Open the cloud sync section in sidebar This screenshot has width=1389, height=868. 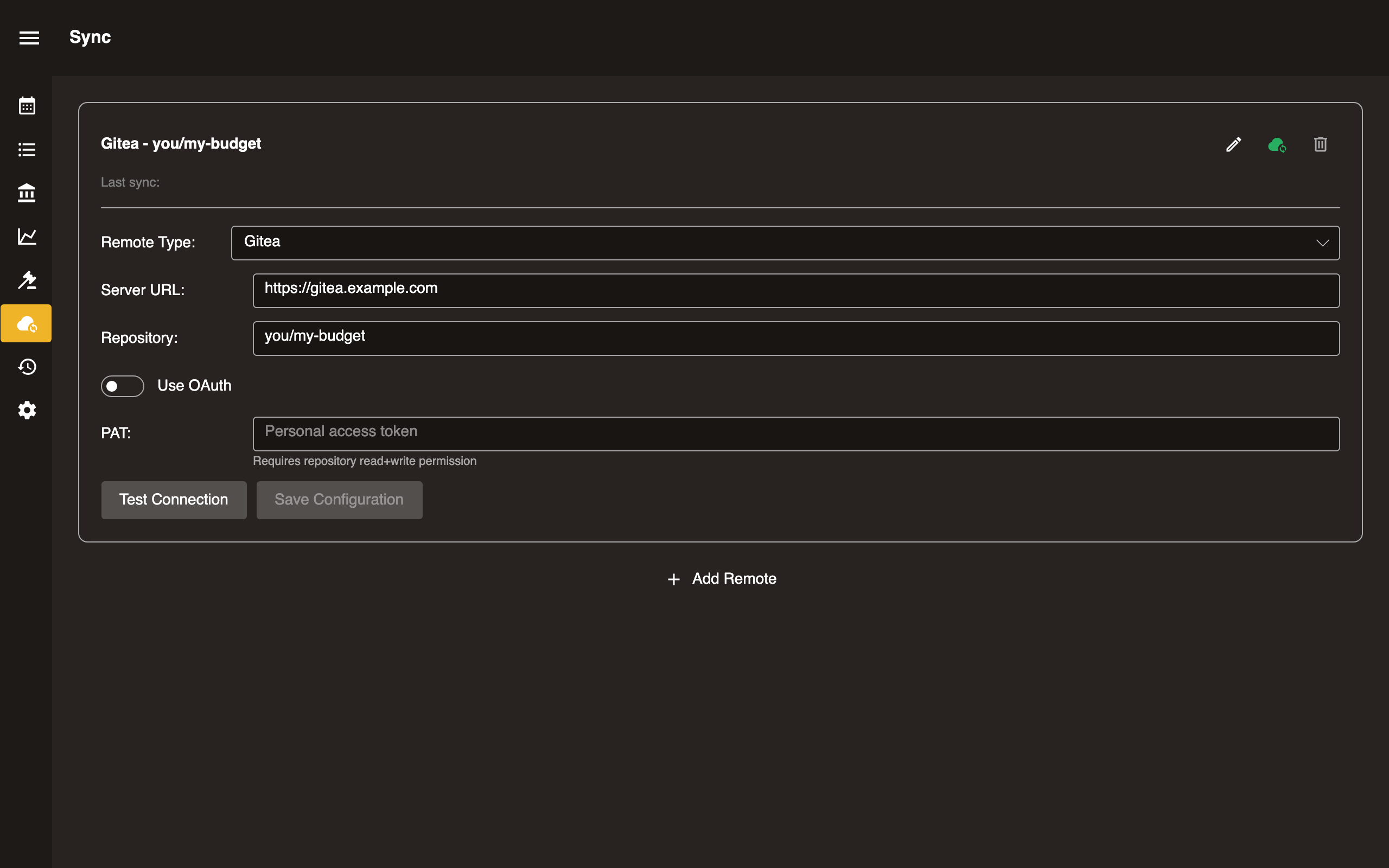tap(27, 323)
